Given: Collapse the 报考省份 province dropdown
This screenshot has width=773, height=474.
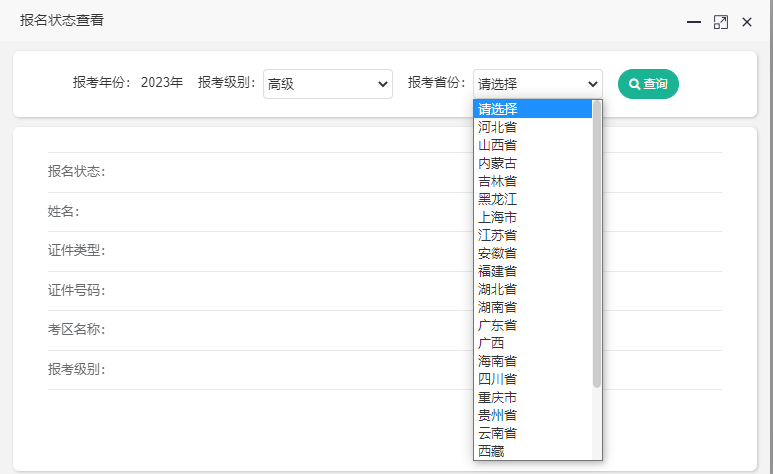Looking at the screenshot, I should point(538,84).
